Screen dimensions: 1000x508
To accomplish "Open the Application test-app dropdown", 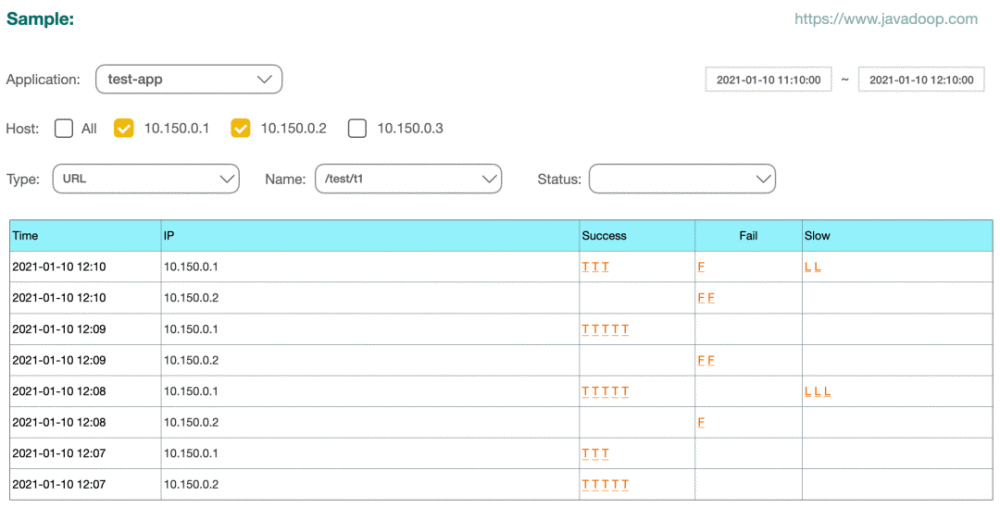I will click(x=189, y=80).
